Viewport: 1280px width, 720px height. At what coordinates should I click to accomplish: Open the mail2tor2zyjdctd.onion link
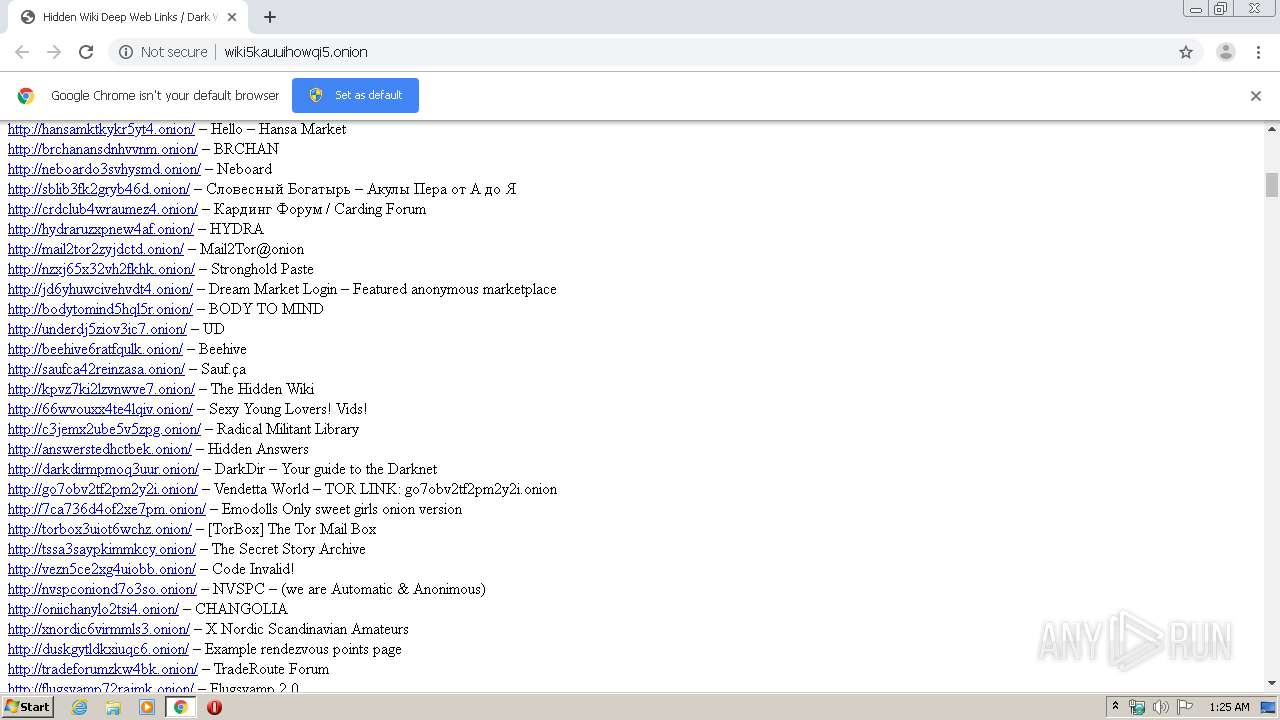coord(96,249)
